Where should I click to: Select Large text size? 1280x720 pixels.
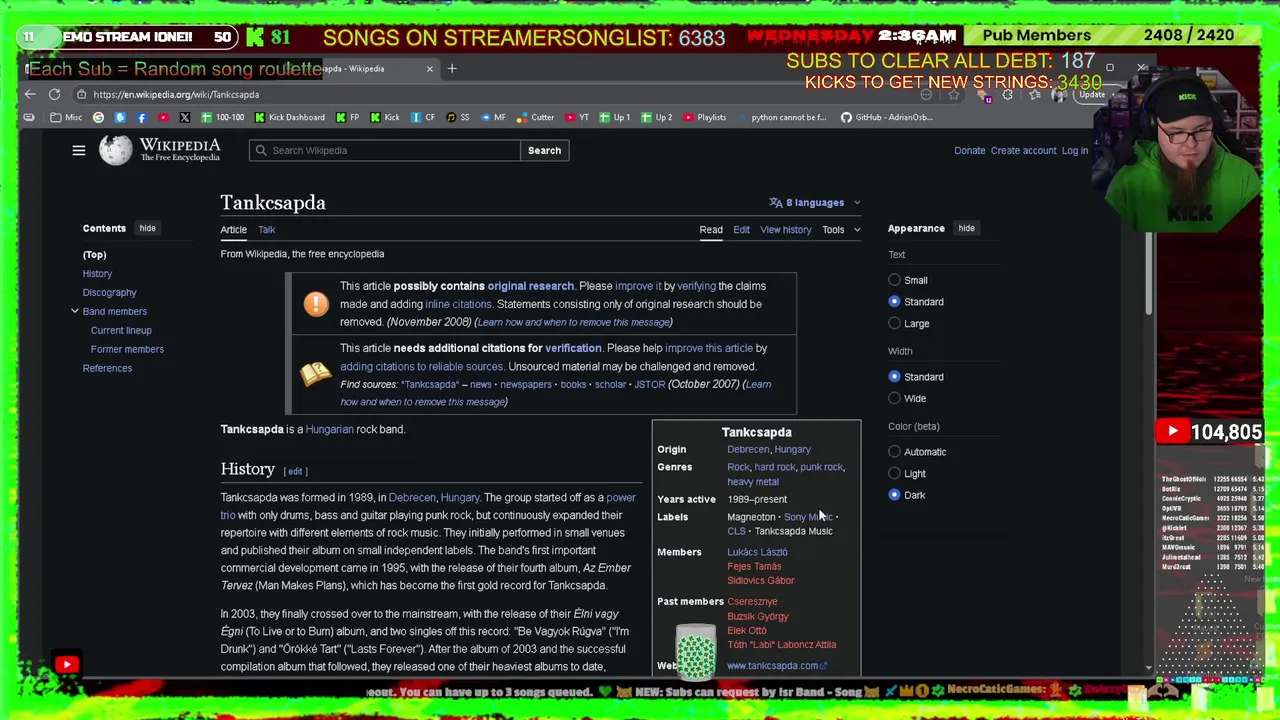894,323
